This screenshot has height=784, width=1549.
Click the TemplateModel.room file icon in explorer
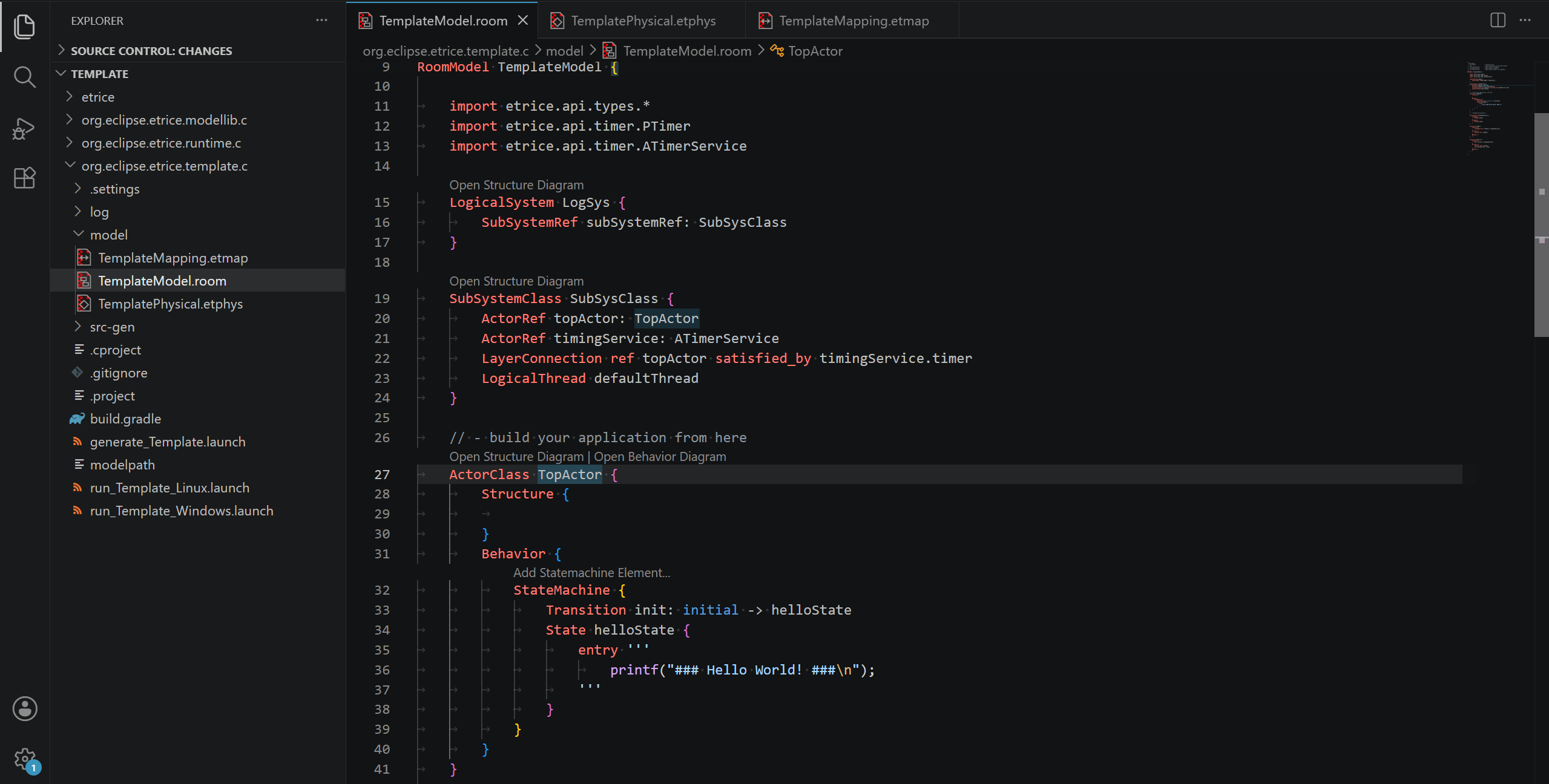84,281
